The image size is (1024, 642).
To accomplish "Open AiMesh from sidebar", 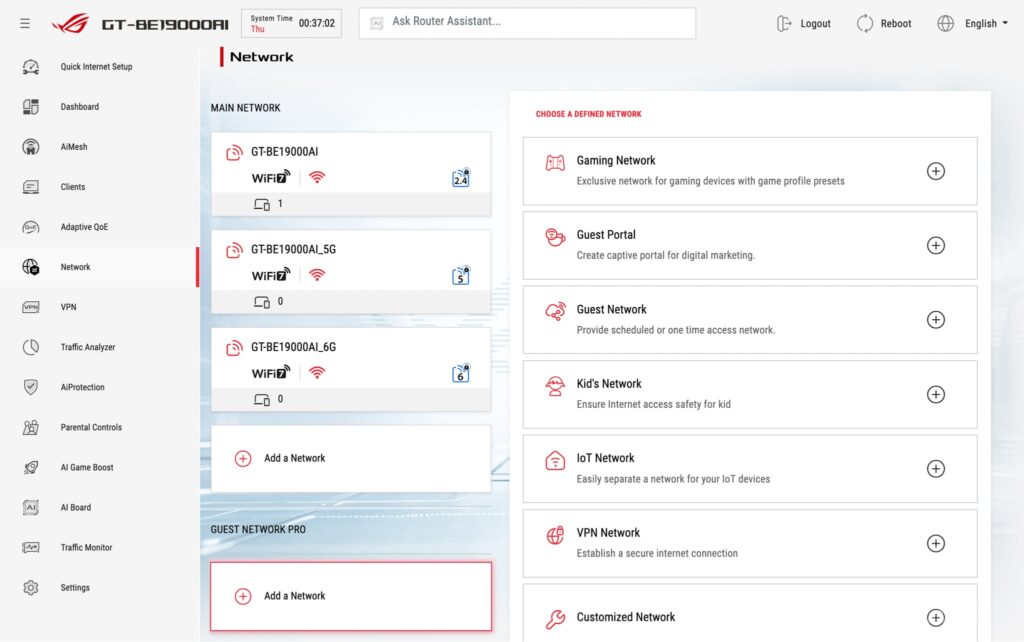I will click(73, 147).
